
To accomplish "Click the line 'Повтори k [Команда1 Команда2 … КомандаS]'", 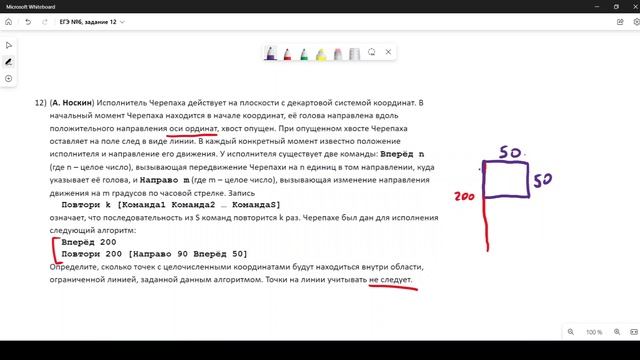I will click(x=171, y=205).
